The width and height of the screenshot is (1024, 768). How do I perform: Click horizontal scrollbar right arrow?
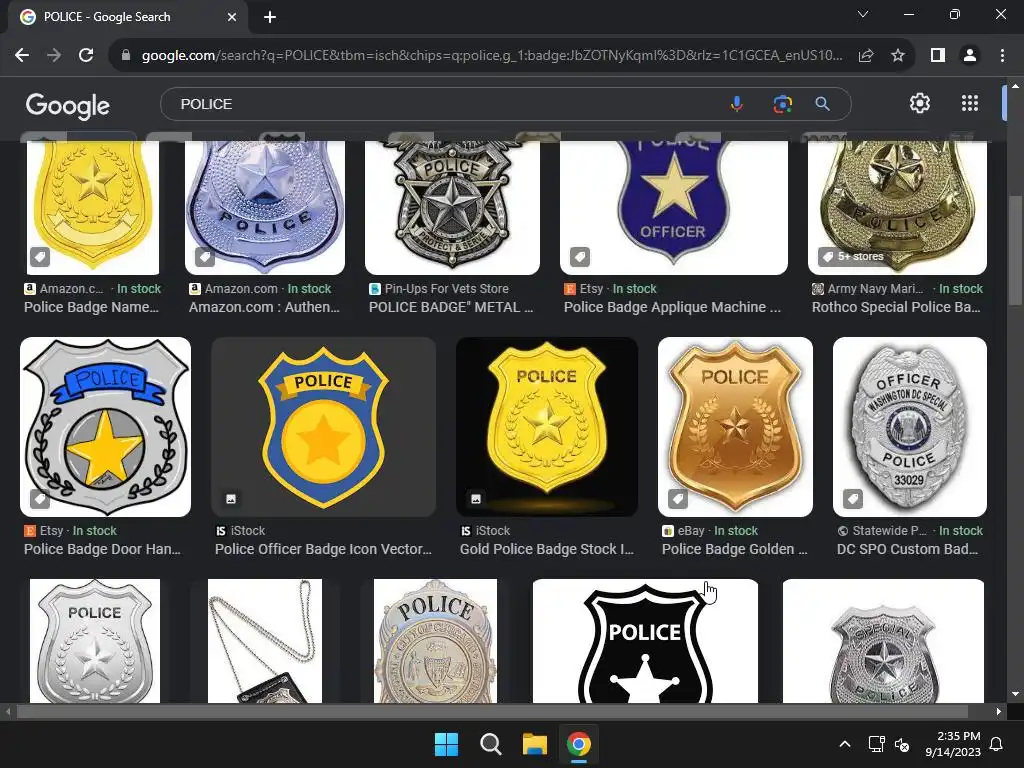tap(999, 711)
